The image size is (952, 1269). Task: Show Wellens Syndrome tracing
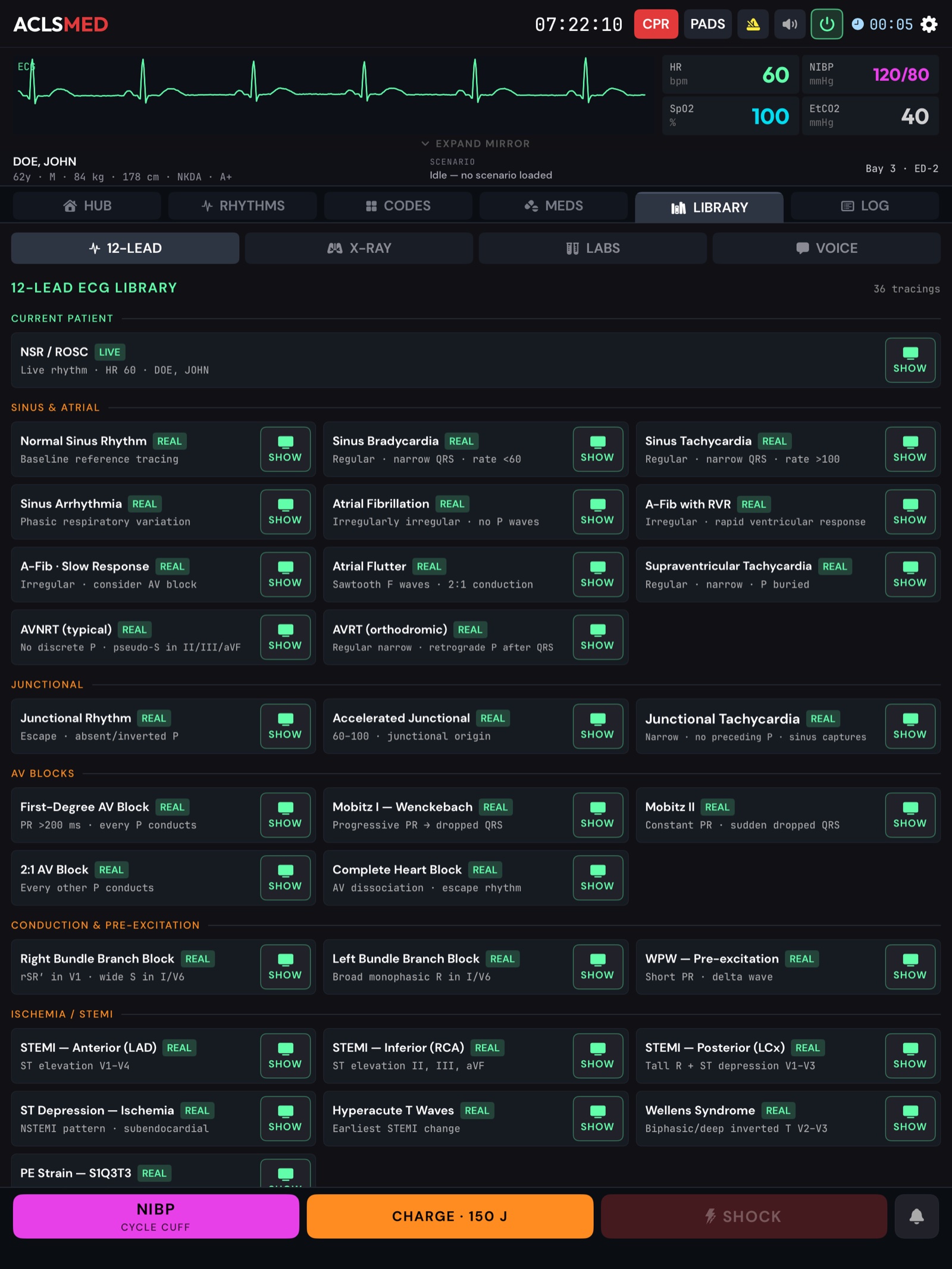point(910,1118)
